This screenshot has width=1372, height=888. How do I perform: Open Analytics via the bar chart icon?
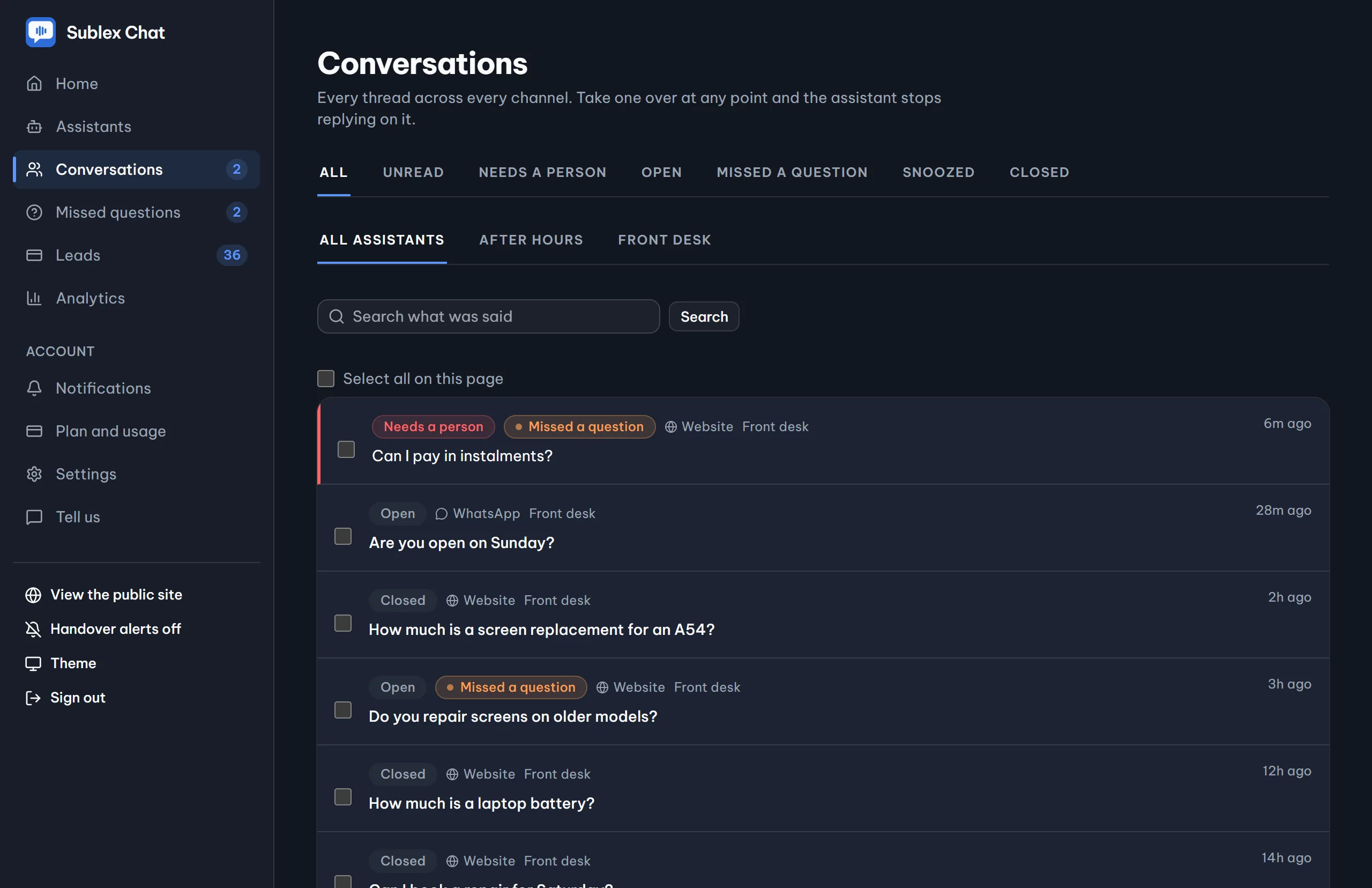click(x=34, y=298)
